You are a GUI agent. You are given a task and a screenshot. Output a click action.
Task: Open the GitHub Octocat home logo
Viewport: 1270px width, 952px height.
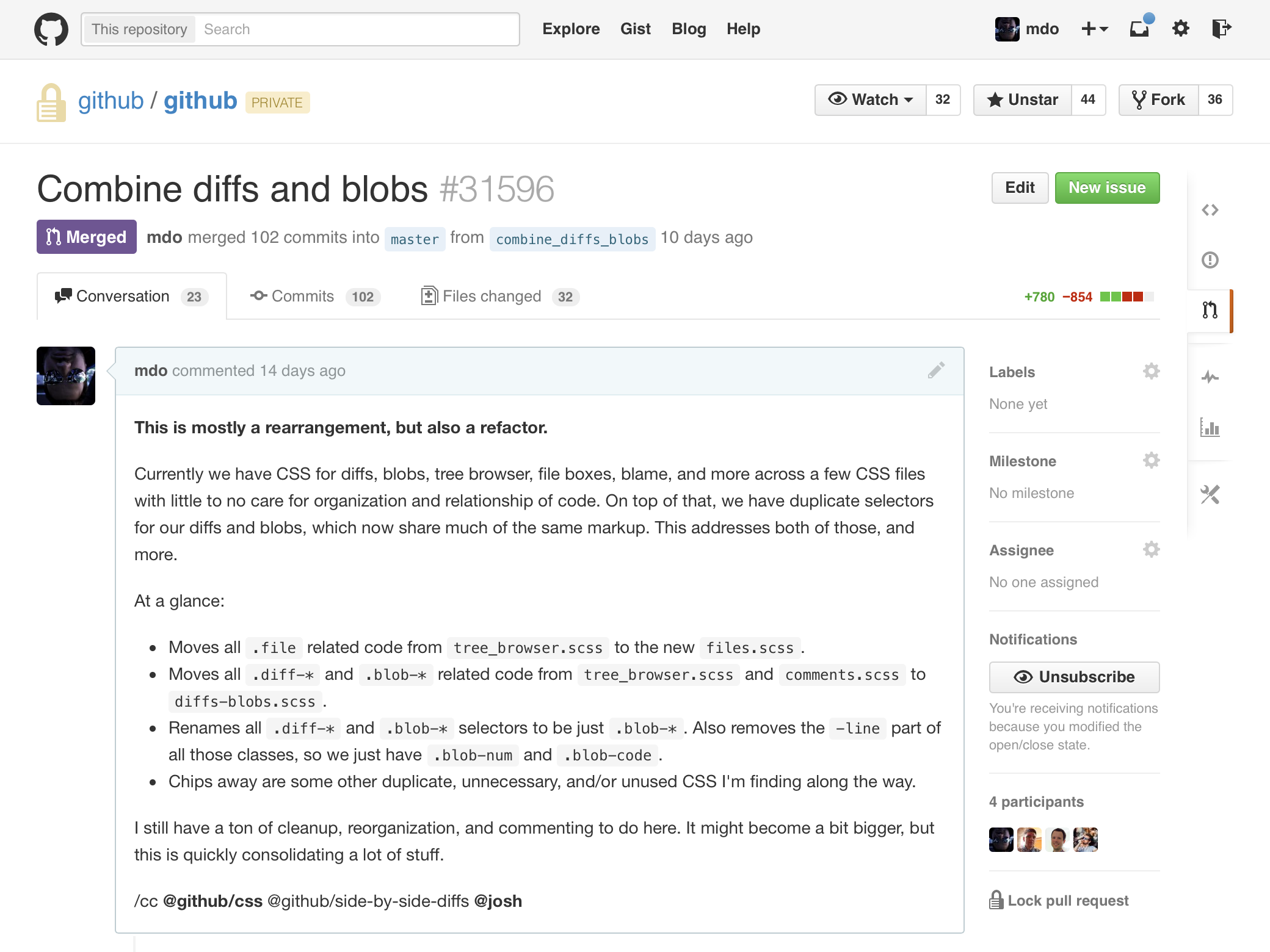51,29
